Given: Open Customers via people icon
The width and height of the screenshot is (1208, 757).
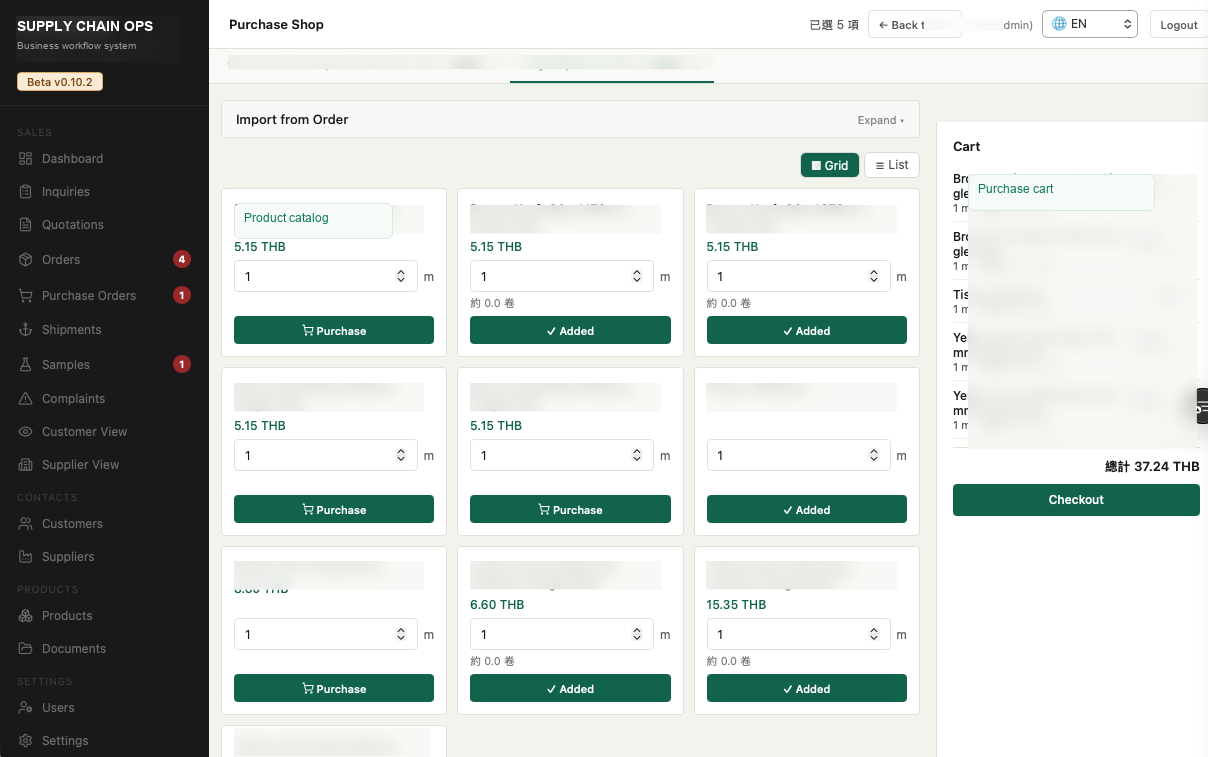Looking at the screenshot, I should pyautogui.click(x=25, y=524).
